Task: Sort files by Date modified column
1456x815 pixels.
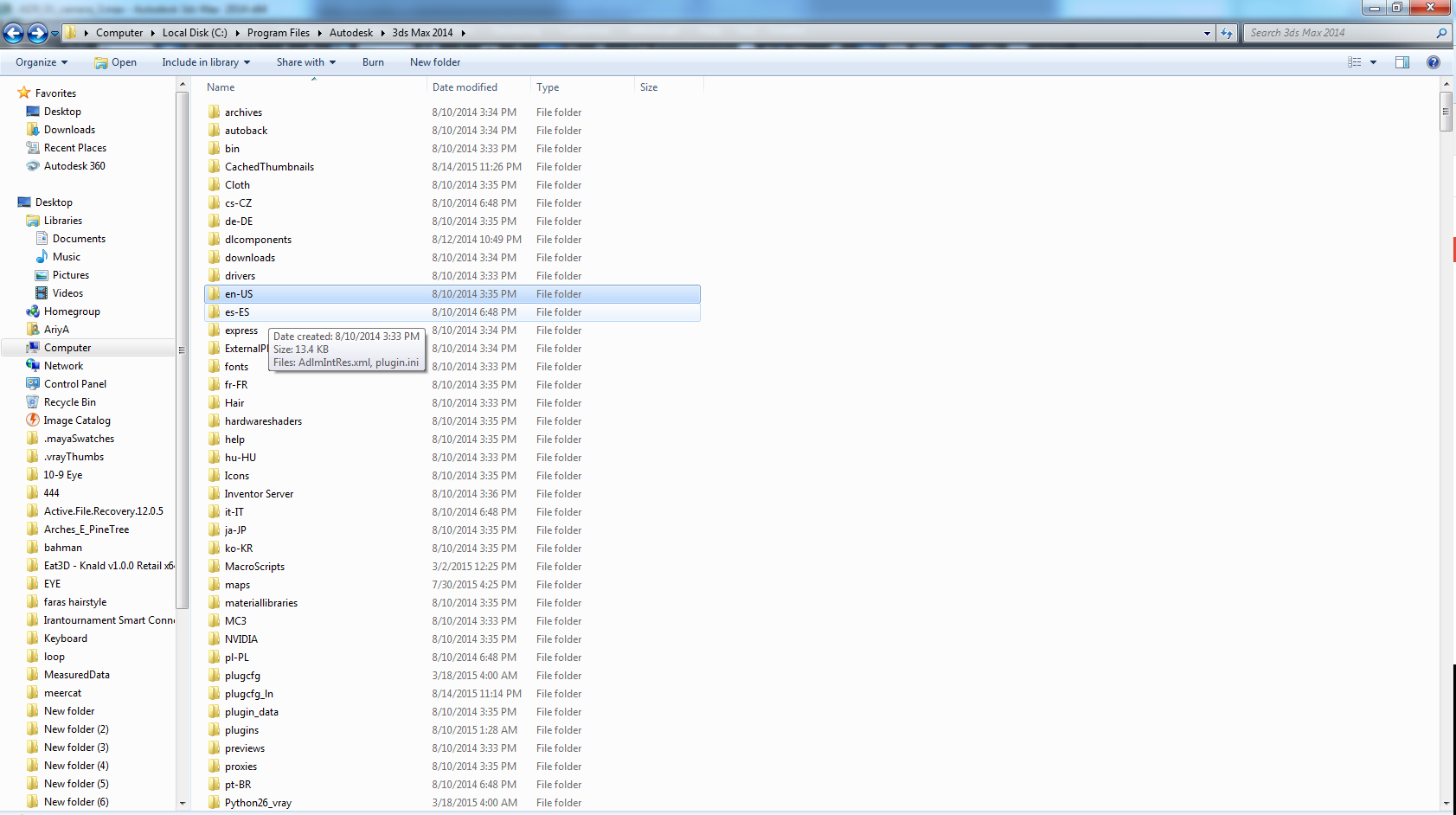Action: (x=465, y=87)
